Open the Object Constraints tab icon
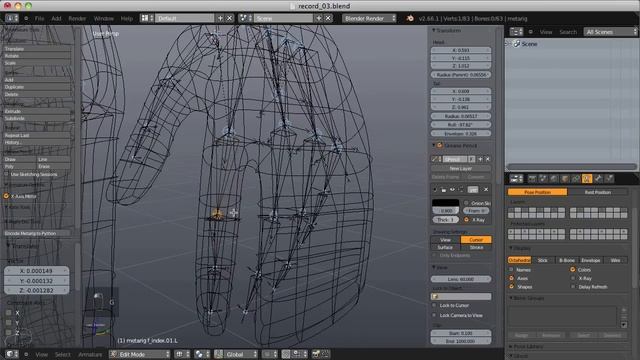640x360 pixels. point(576,179)
